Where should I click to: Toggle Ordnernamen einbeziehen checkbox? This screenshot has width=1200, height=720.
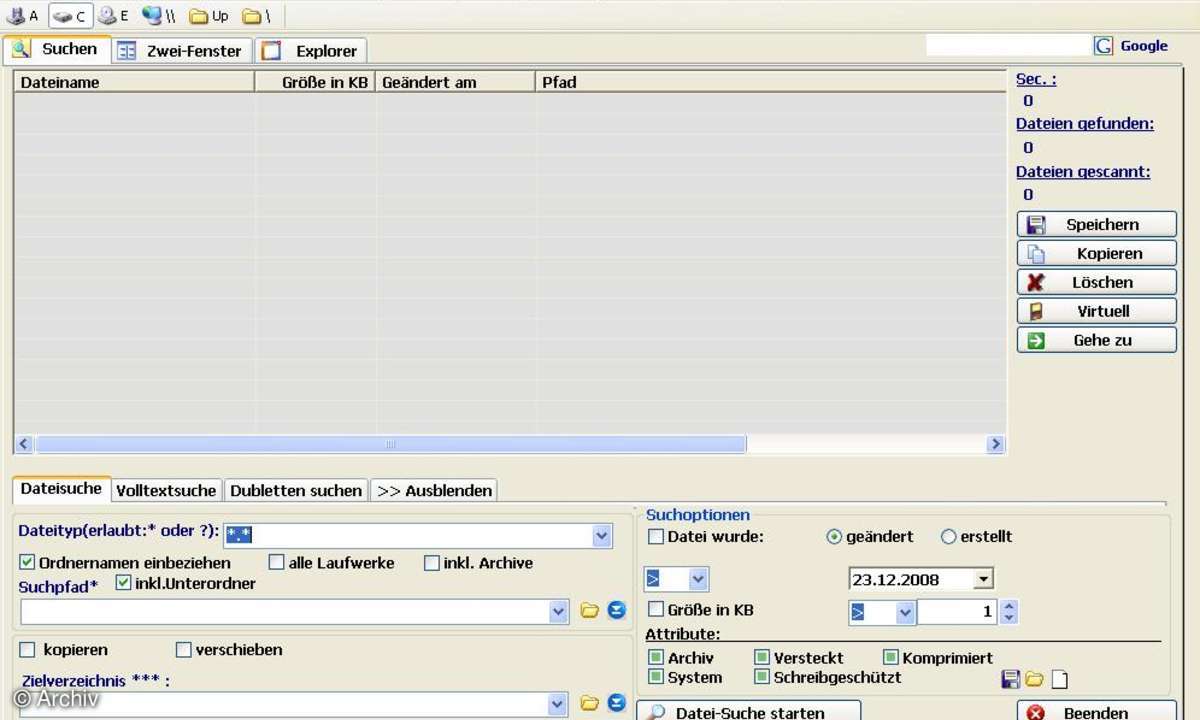tap(27, 563)
